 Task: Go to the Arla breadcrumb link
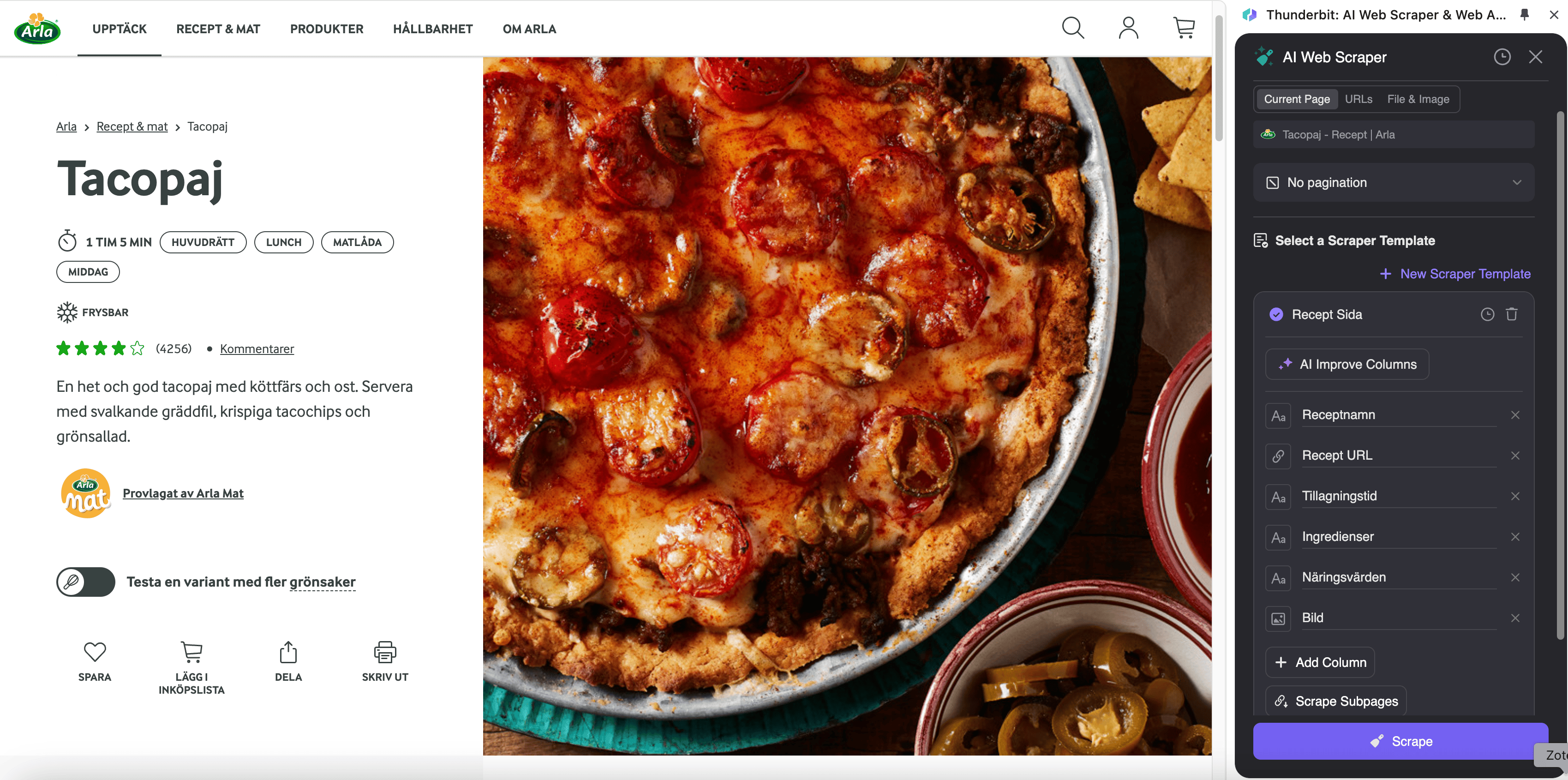coord(66,126)
